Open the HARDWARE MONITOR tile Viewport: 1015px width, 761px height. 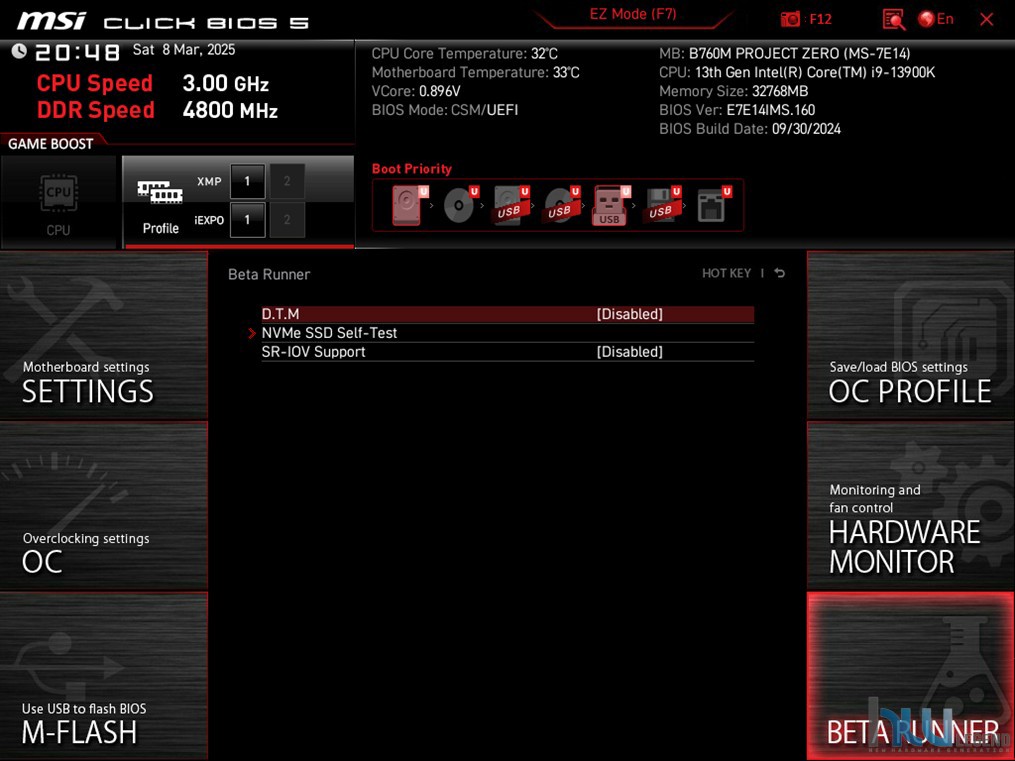[x=911, y=506]
